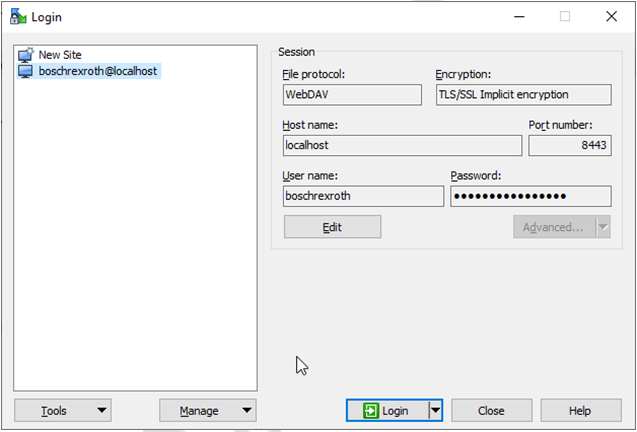Open the Tools dropdown menu
This screenshot has height=432, width=637.
63,410
